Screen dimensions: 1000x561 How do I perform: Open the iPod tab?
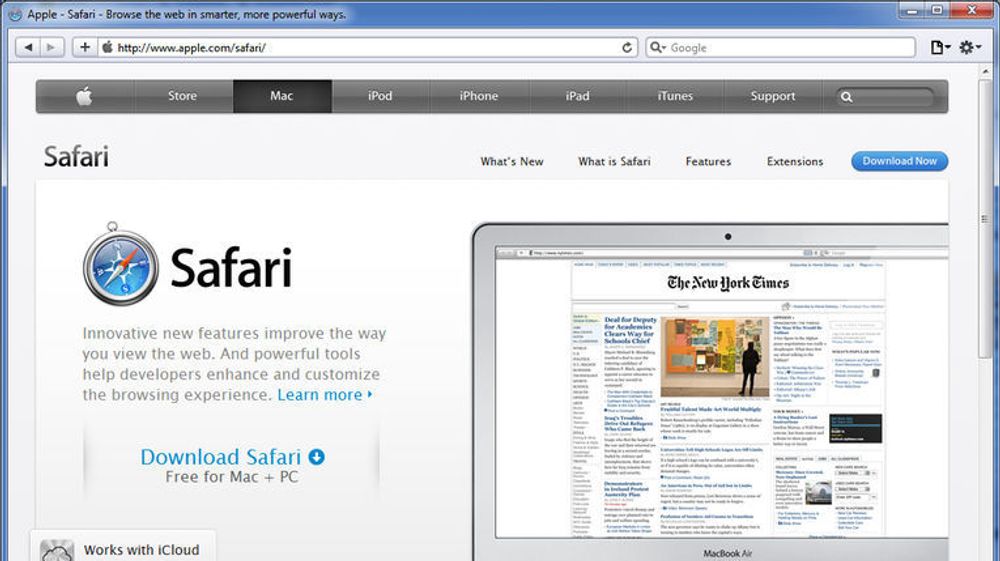[x=380, y=96]
